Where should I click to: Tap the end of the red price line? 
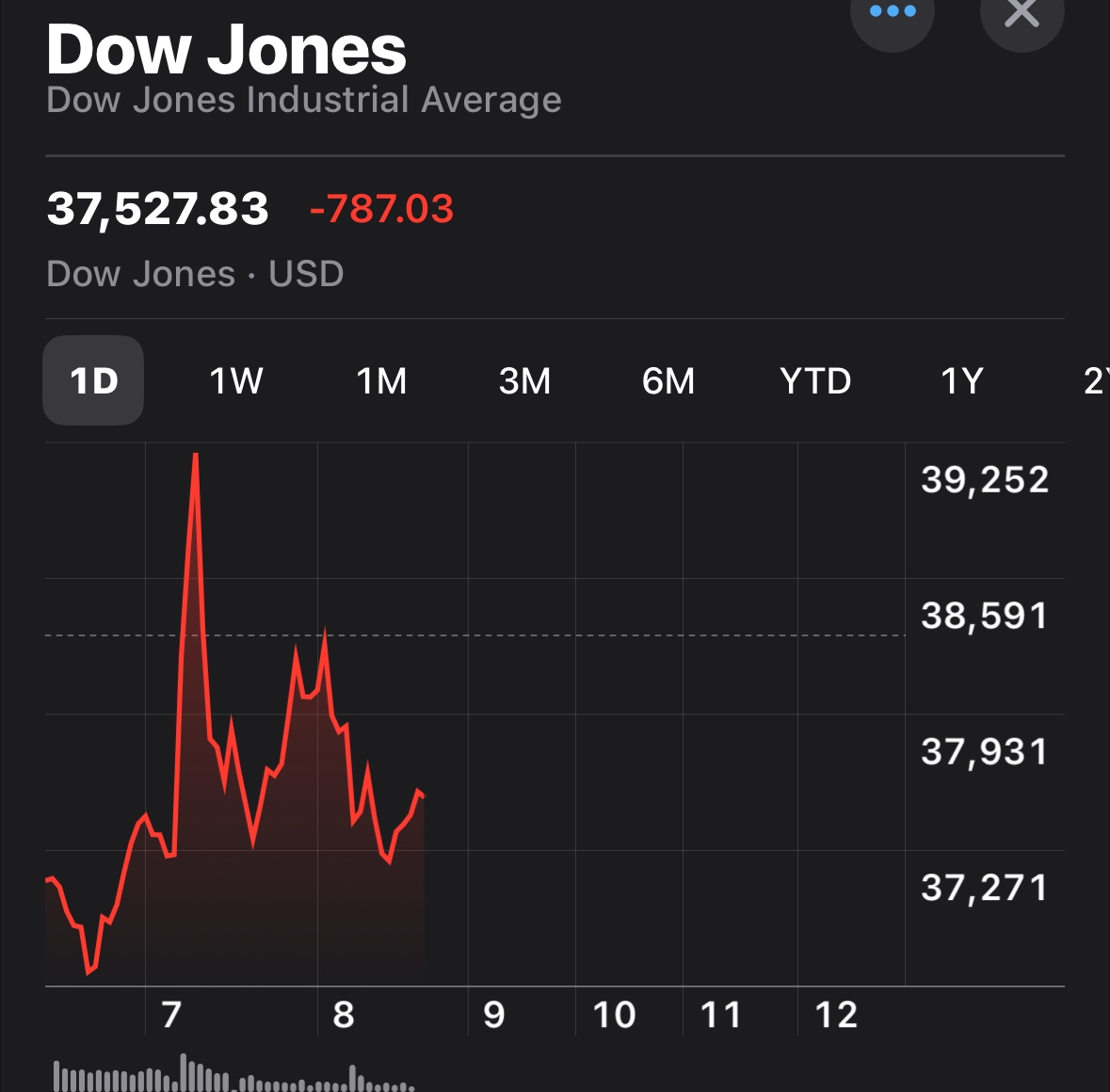422,796
